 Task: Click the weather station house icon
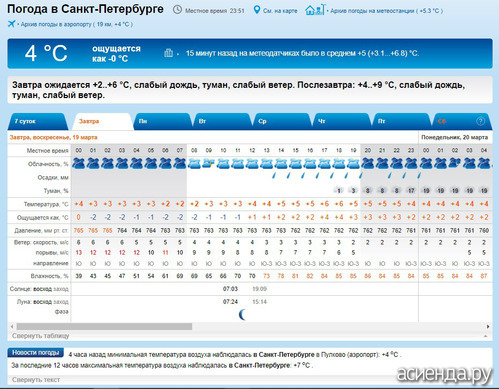(314, 10)
